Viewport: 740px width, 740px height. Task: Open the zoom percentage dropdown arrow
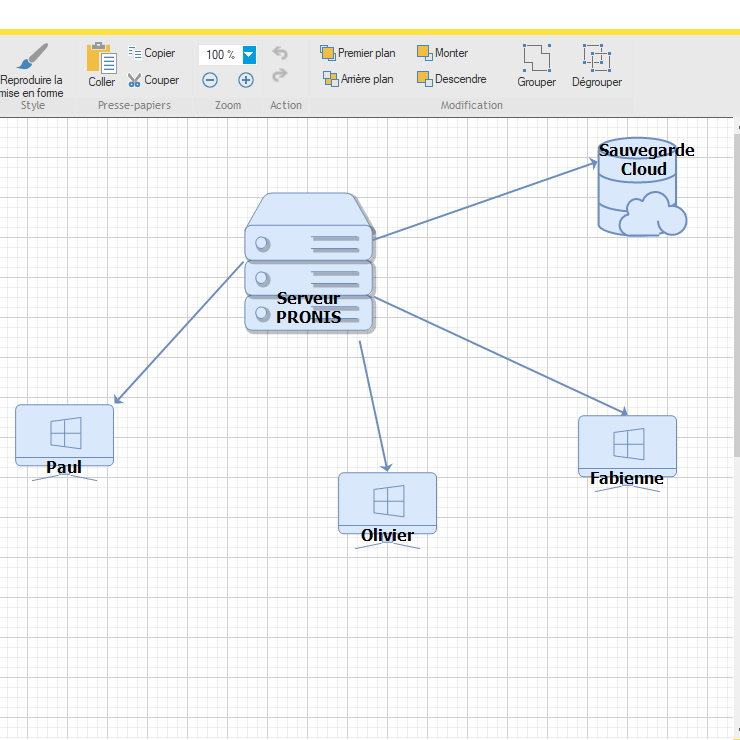pos(249,55)
